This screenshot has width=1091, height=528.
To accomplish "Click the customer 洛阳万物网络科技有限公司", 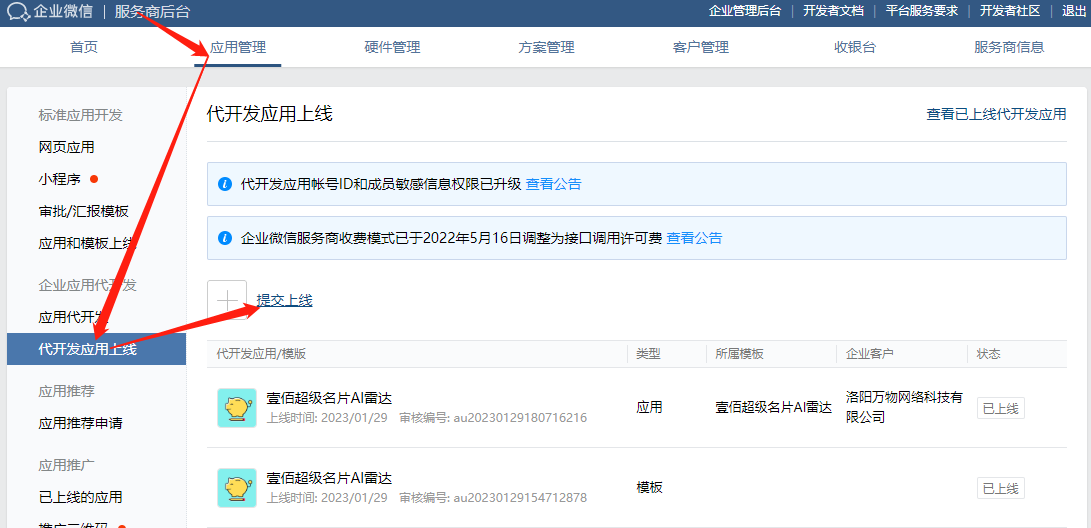I will 905,408.
